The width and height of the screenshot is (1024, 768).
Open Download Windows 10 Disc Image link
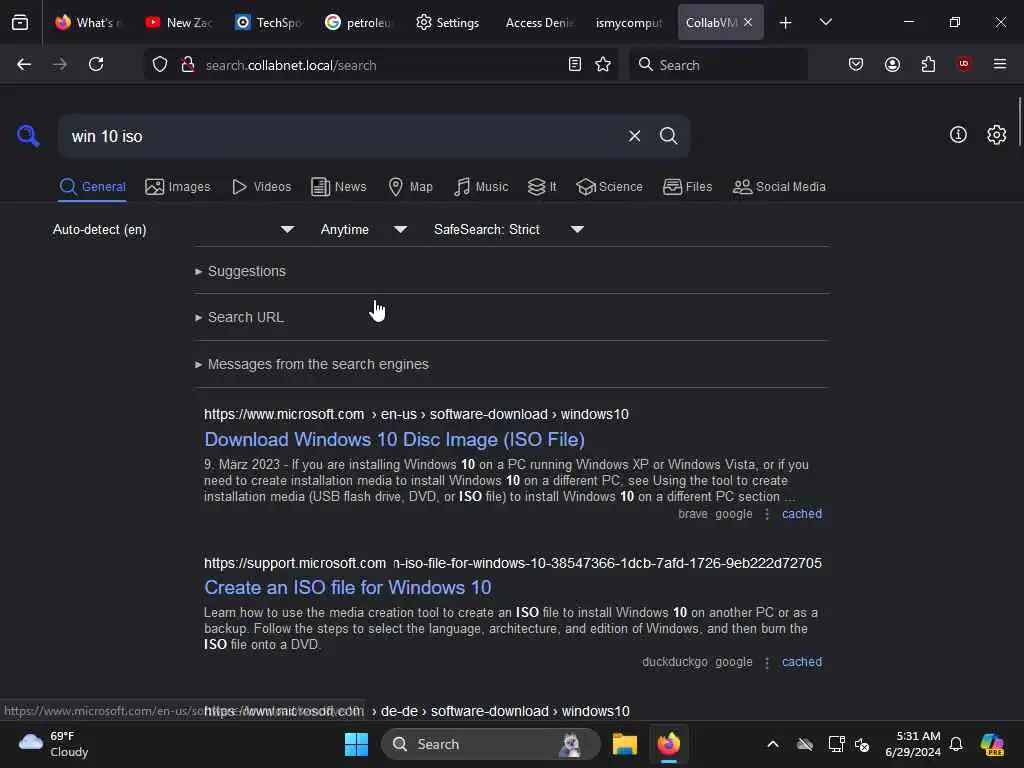click(394, 440)
